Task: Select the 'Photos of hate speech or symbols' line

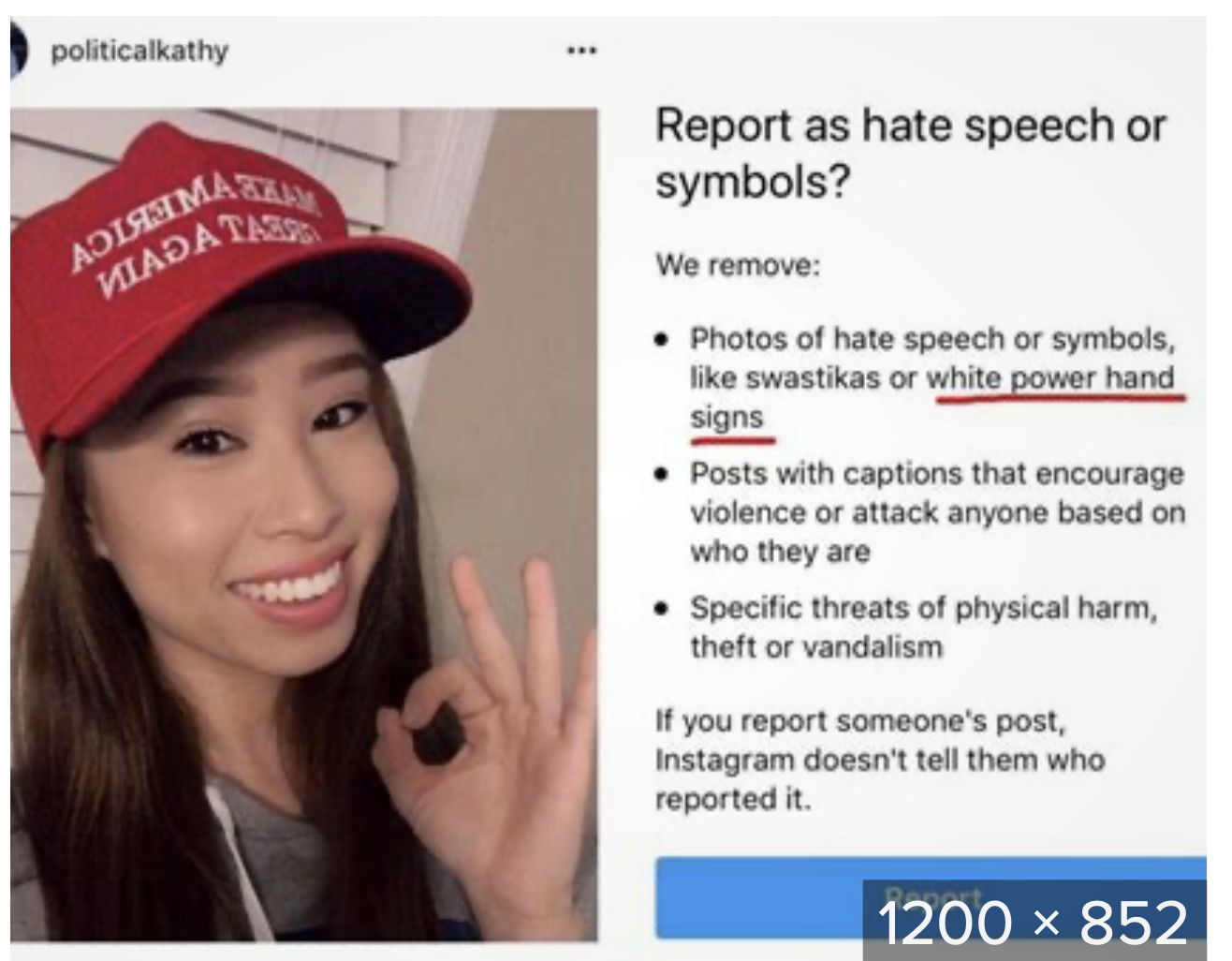Action: (x=932, y=338)
